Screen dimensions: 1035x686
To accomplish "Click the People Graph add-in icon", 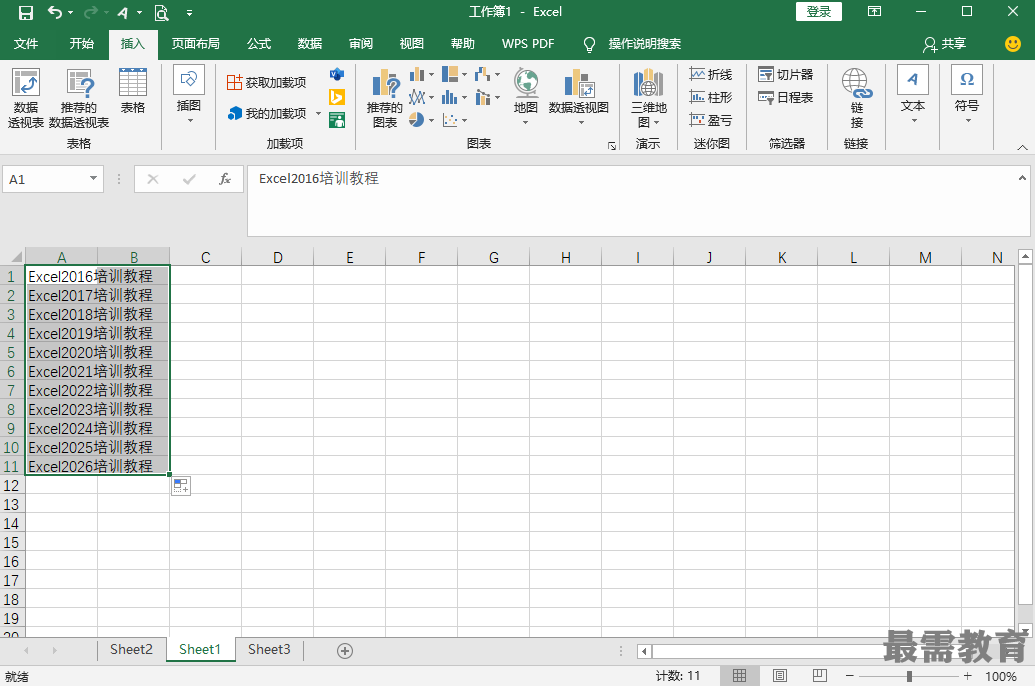I will click(x=337, y=120).
